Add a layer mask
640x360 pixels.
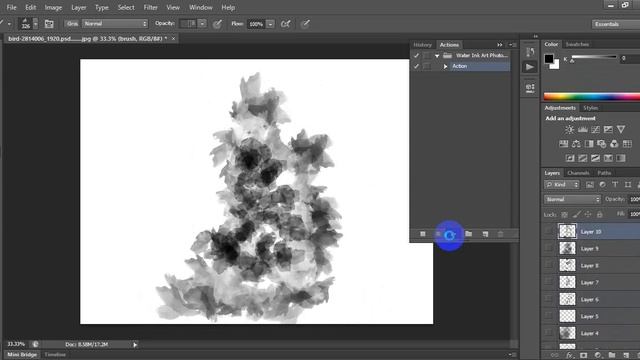(584, 355)
